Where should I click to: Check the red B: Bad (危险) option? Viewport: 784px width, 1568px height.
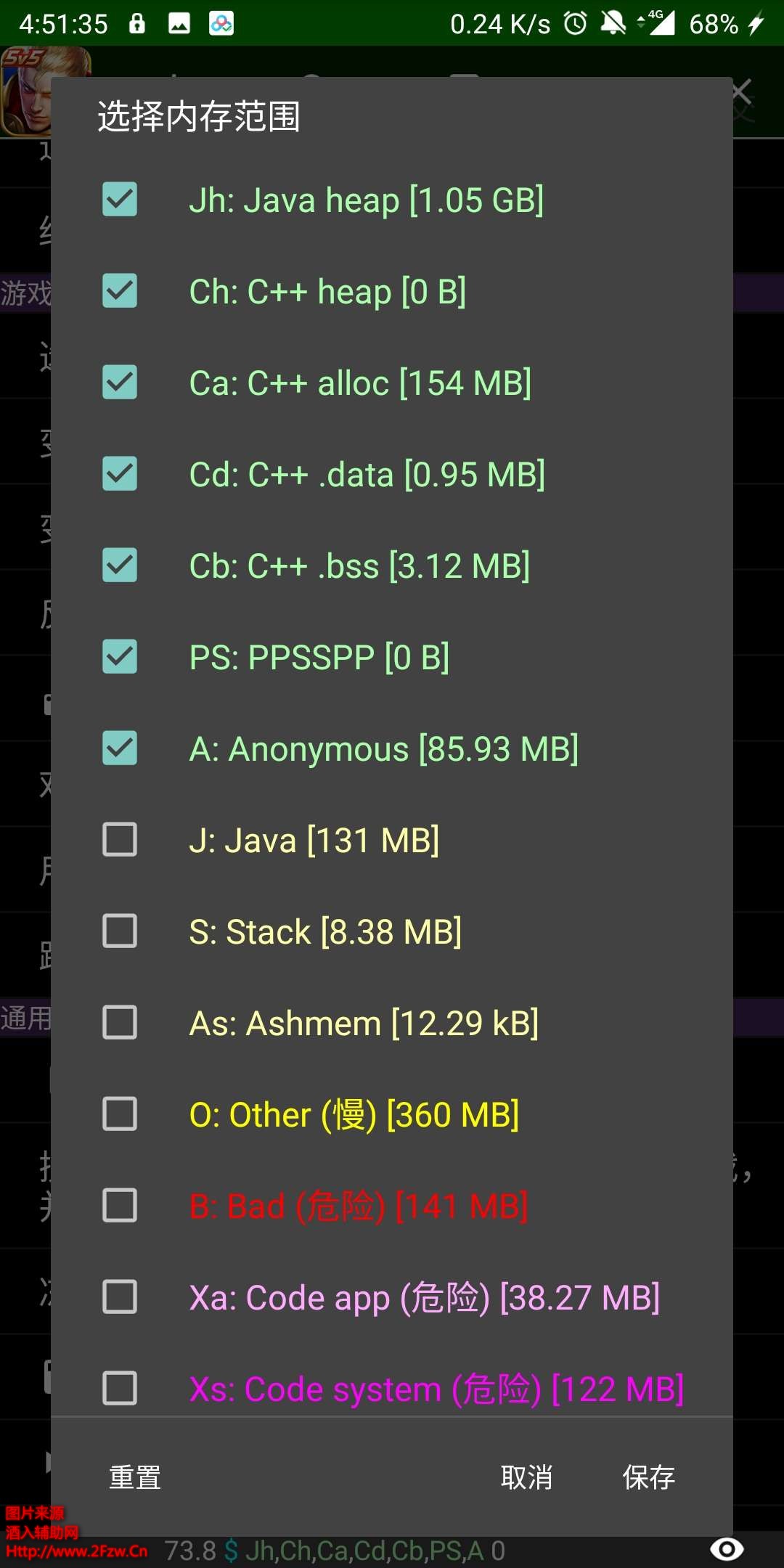[120, 1206]
